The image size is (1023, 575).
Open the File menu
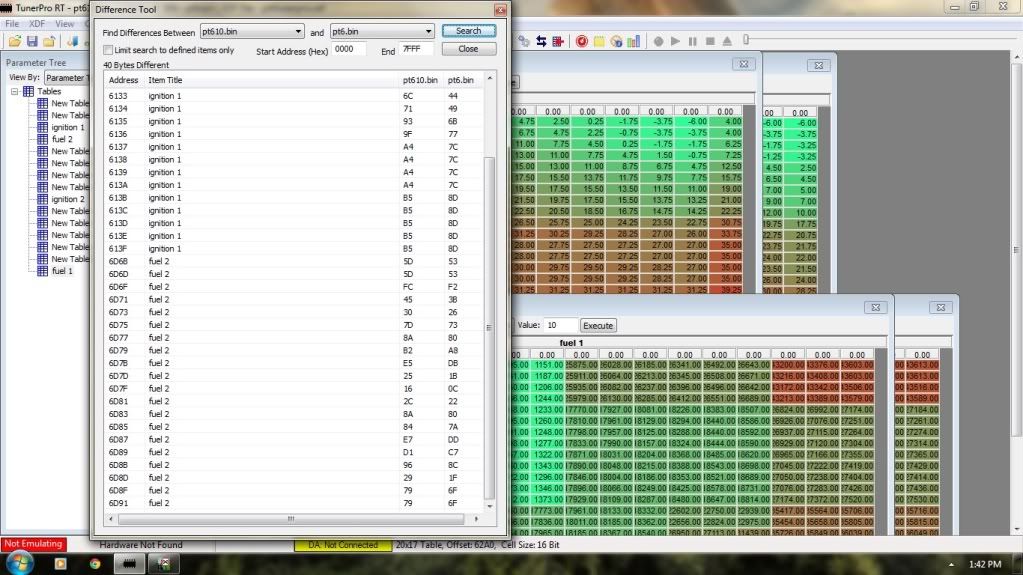pyautogui.click(x=12, y=23)
